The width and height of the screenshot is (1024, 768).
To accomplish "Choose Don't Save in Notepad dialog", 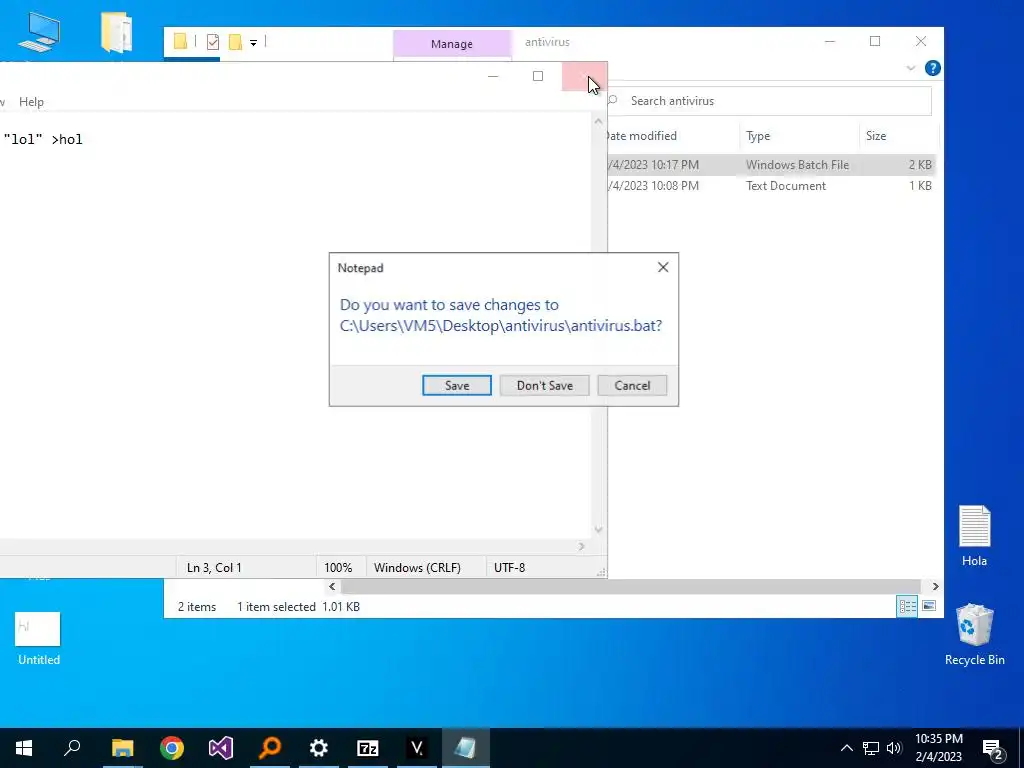I will [544, 385].
